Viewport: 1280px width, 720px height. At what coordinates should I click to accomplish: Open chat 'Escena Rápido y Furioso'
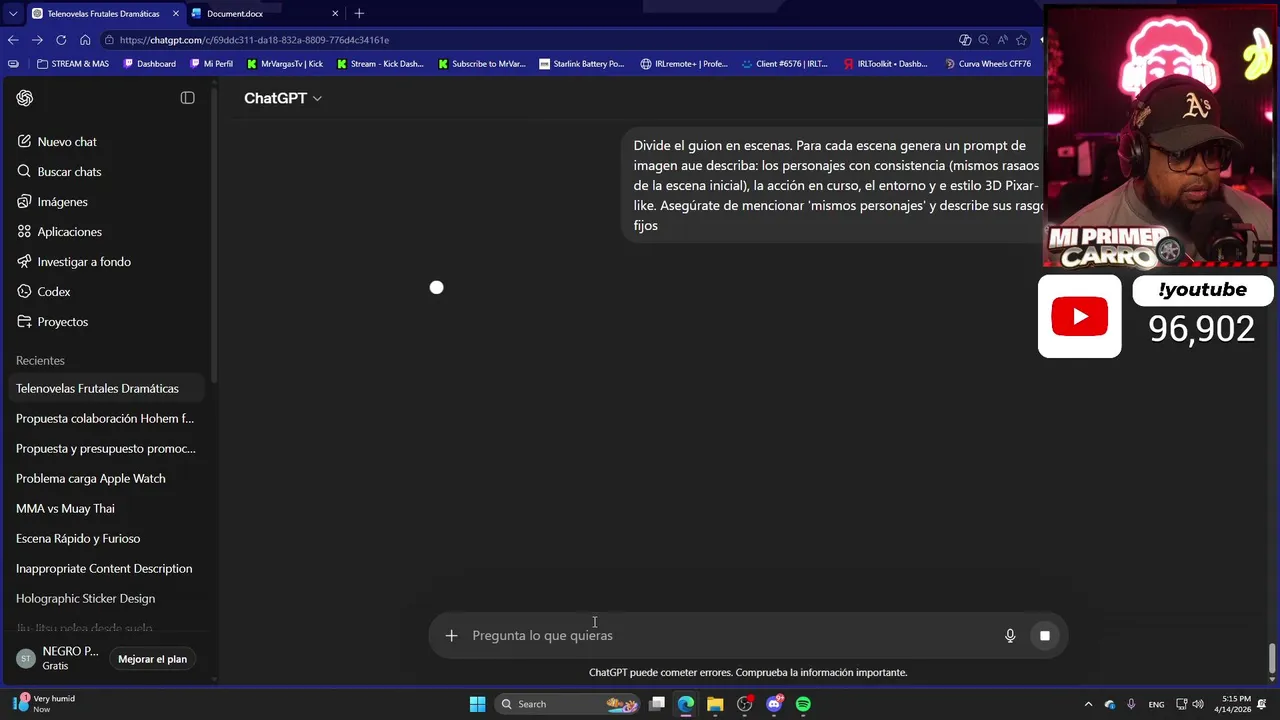(x=105, y=538)
